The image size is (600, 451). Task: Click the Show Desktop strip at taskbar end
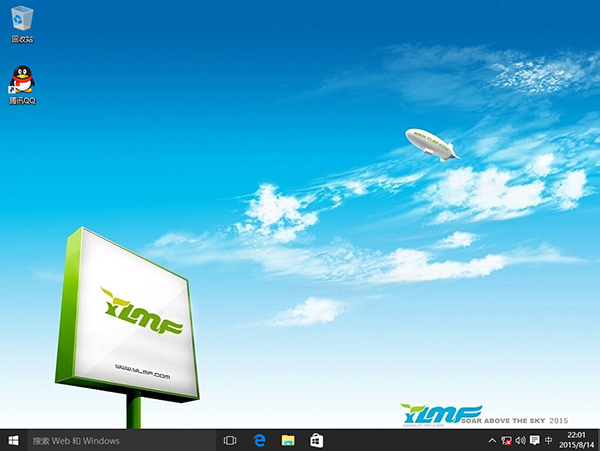598,440
